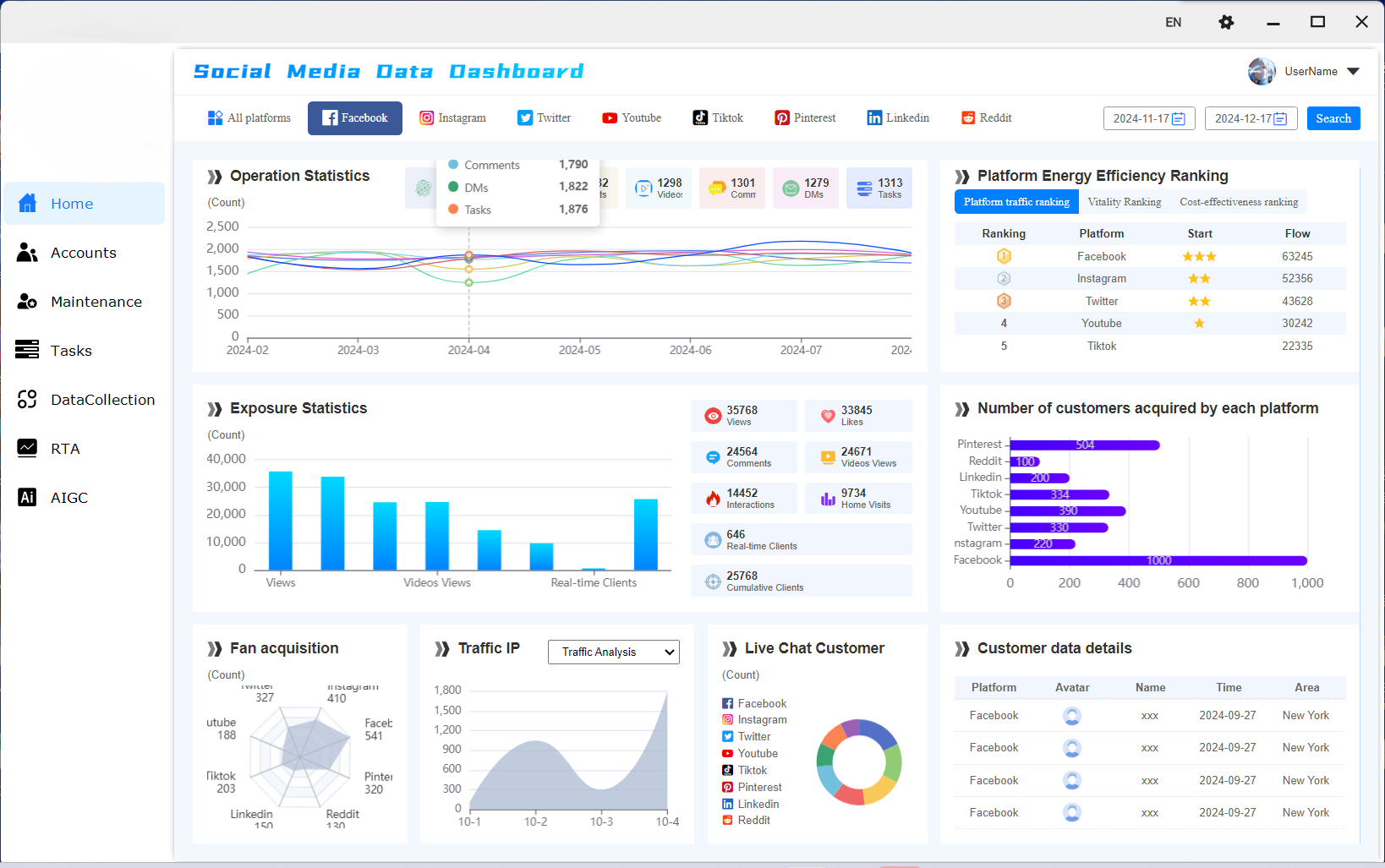Go to Home in sidebar

pyautogui.click(x=84, y=204)
